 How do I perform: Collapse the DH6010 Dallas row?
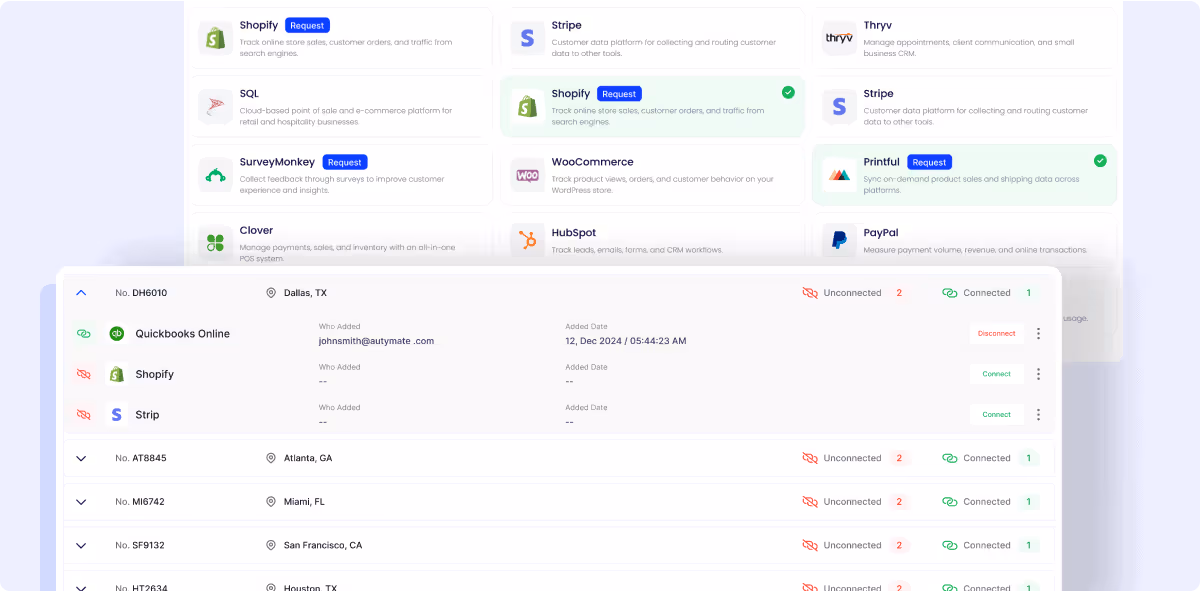tap(81, 293)
